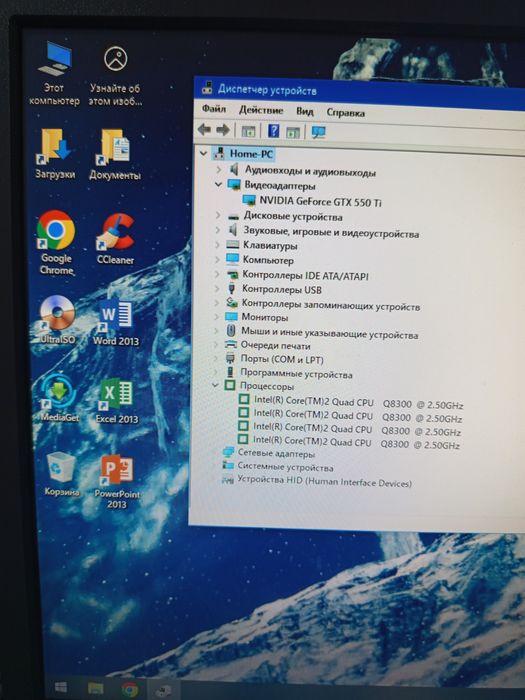
Task: Launch PowerPoint 2013 from desktop
Action: click(117, 481)
